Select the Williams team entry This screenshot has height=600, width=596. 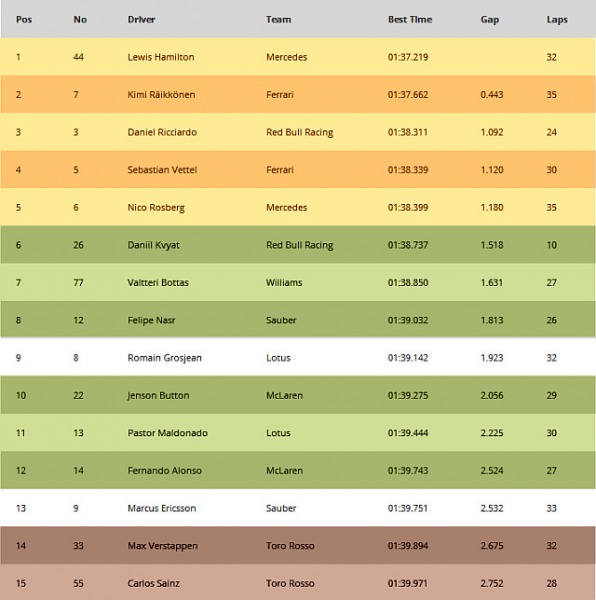[x=284, y=282]
